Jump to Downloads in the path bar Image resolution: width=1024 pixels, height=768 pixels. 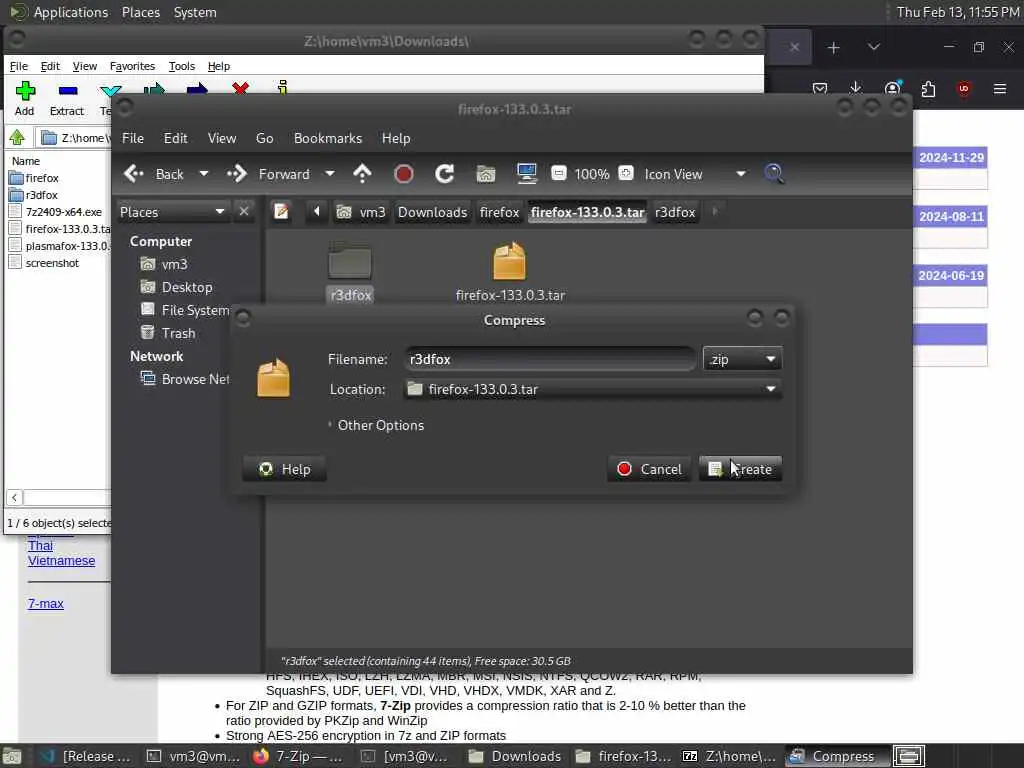(x=432, y=212)
